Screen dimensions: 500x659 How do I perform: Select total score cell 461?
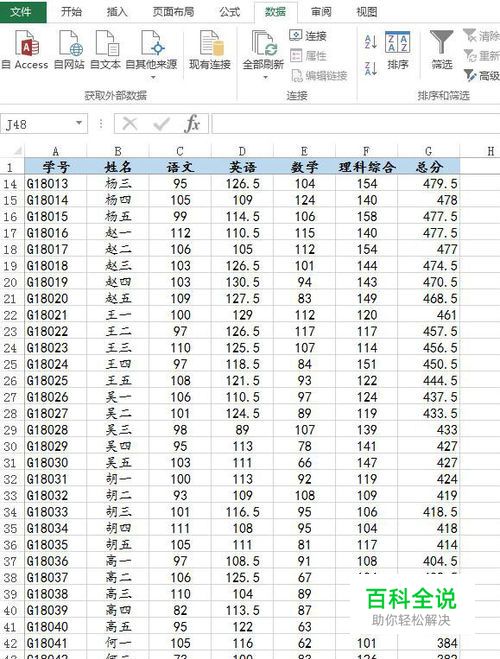pyautogui.click(x=429, y=315)
